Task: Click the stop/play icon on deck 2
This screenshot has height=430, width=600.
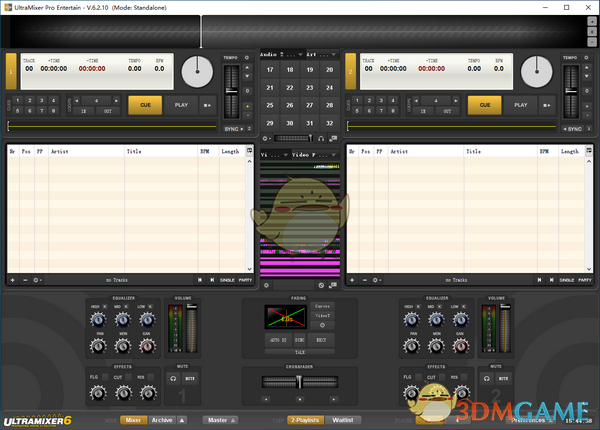Action: (x=547, y=105)
